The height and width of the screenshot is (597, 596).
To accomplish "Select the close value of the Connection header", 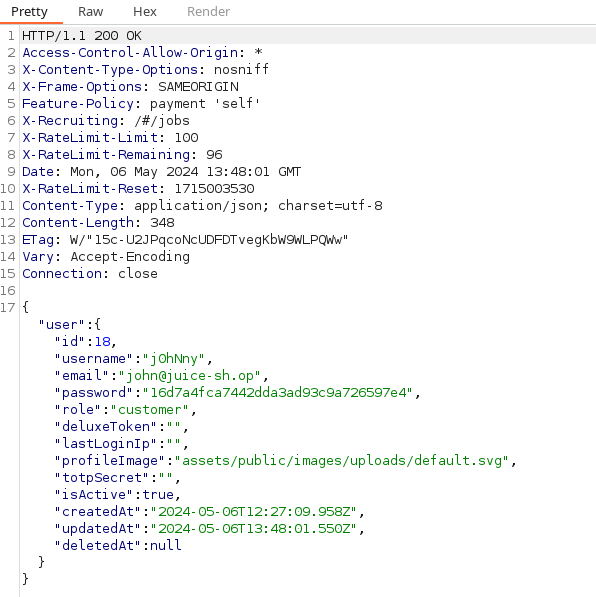I will click(x=138, y=274).
